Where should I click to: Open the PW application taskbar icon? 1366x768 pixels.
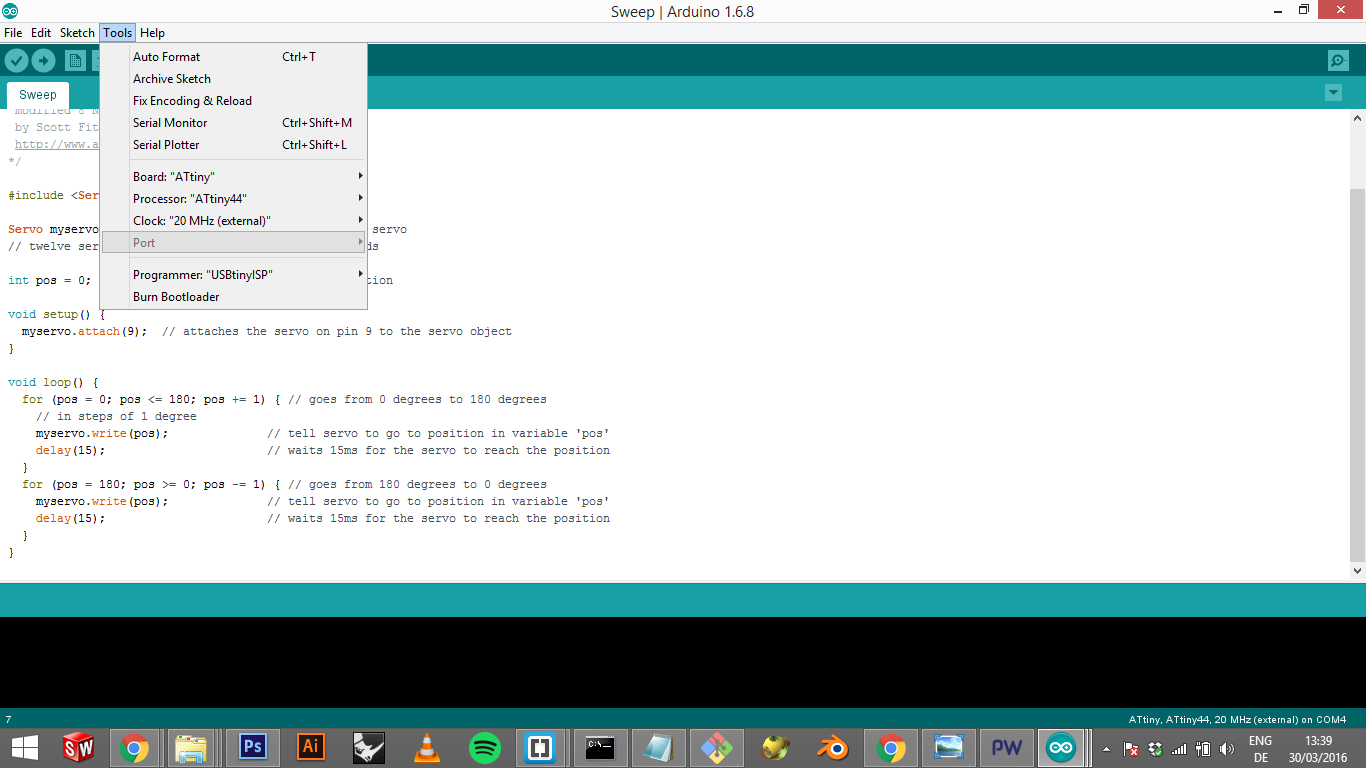click(x=1006, y=747)
